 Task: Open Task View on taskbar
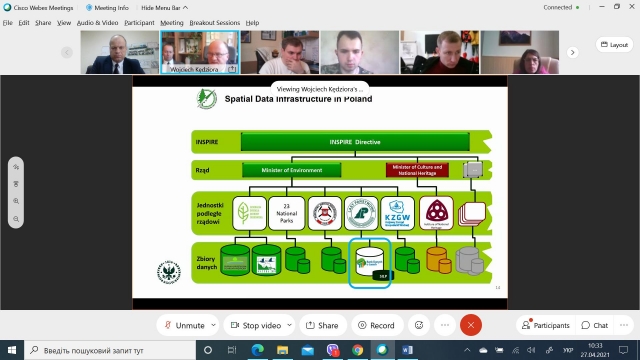click(232, 350)
